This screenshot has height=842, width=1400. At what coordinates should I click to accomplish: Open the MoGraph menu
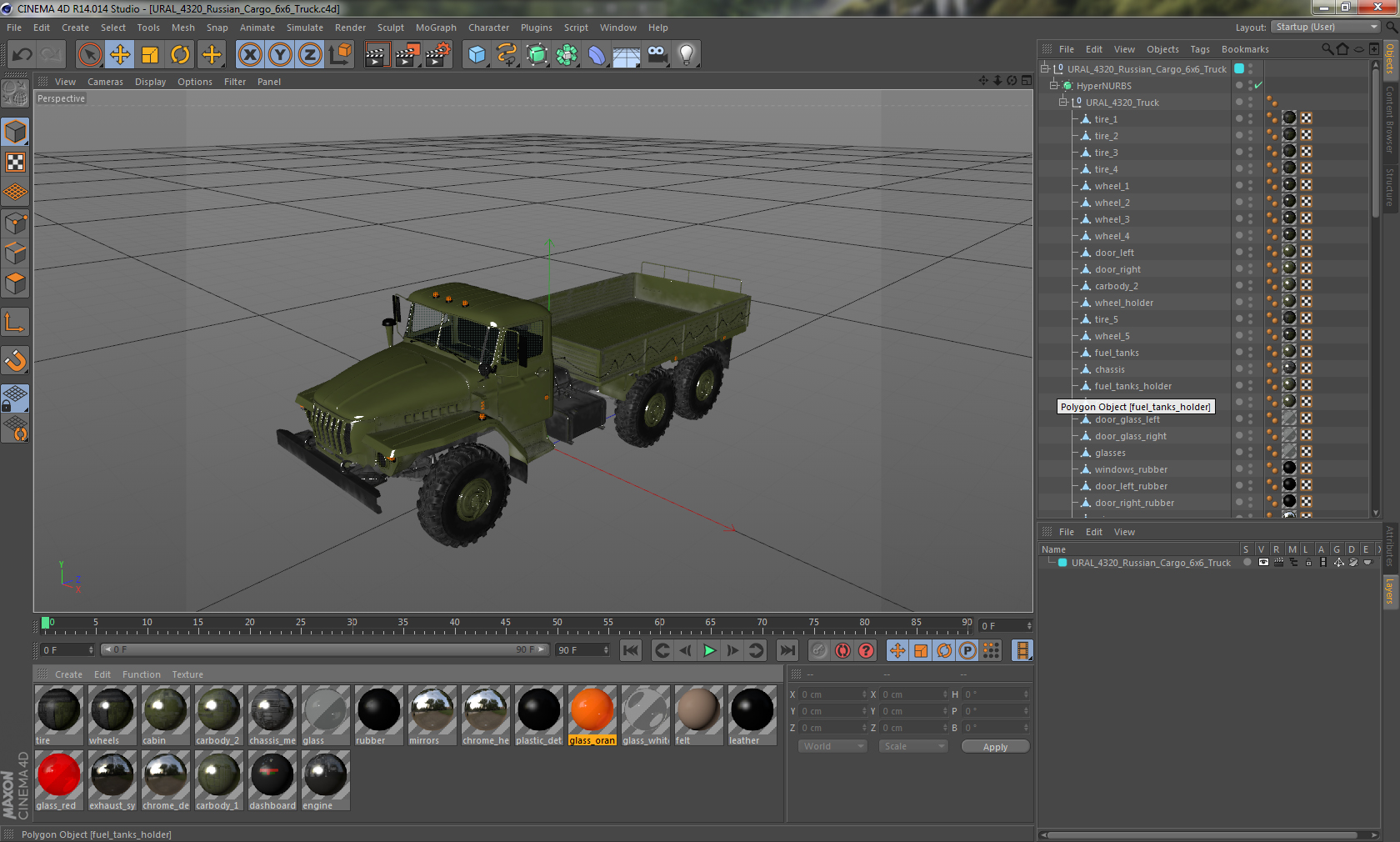coord(436,28)
